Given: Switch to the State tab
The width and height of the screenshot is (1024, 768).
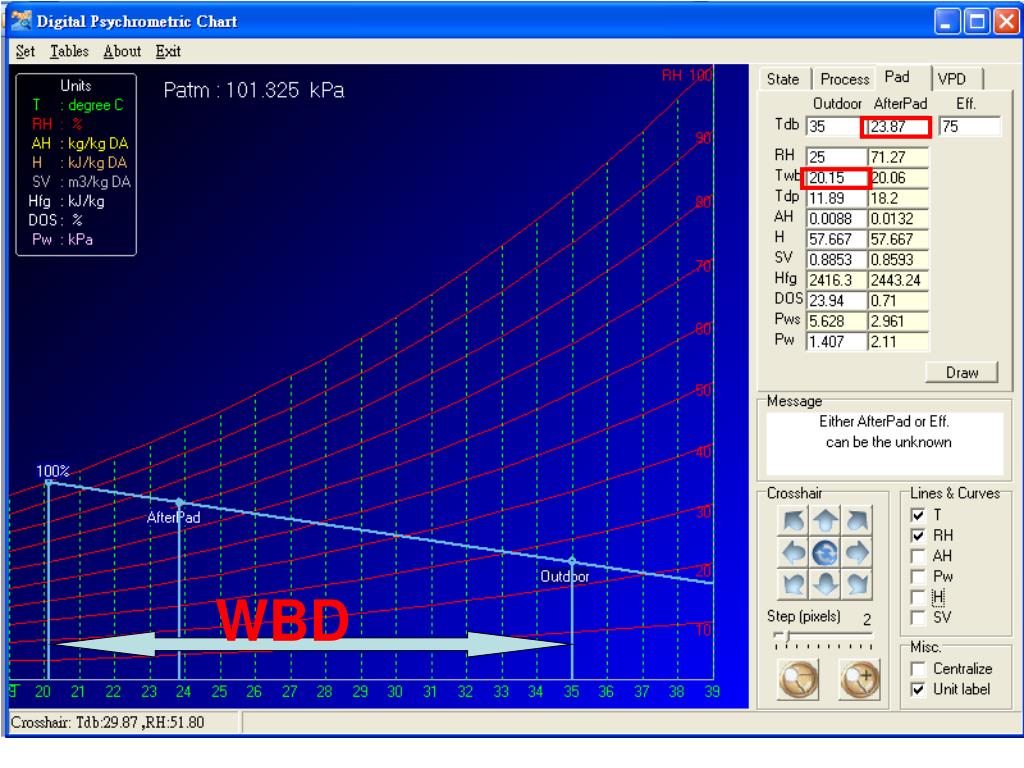Looking at the screenshot, I should pyautogui.click(x=783, y=80).
